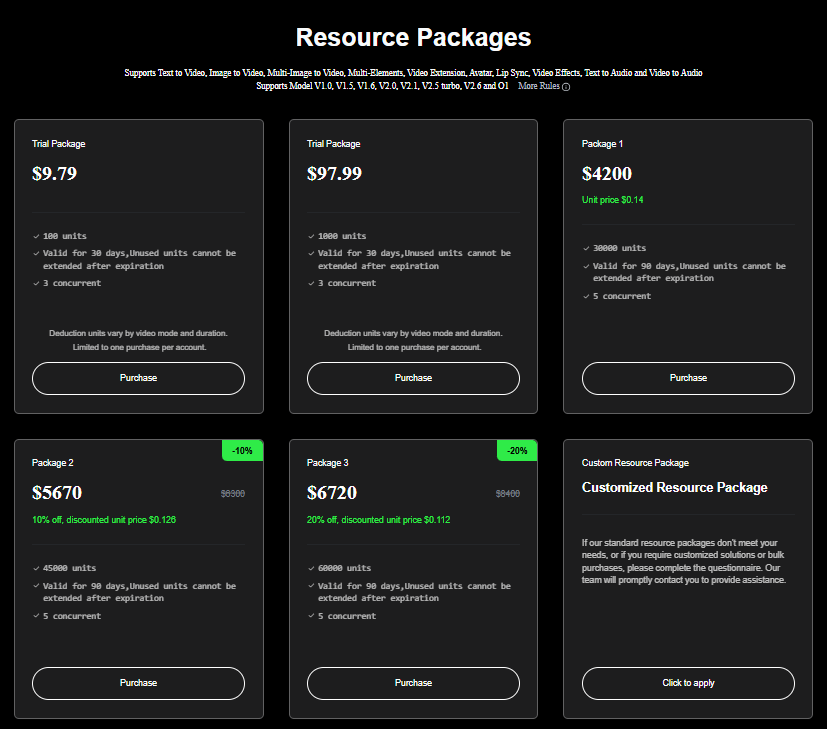Click the checkmark beside 1000 units

coord(311,236)
